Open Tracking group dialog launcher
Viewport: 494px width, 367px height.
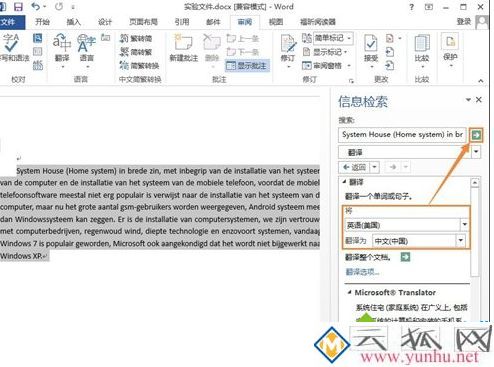click(x=351, y=81)
